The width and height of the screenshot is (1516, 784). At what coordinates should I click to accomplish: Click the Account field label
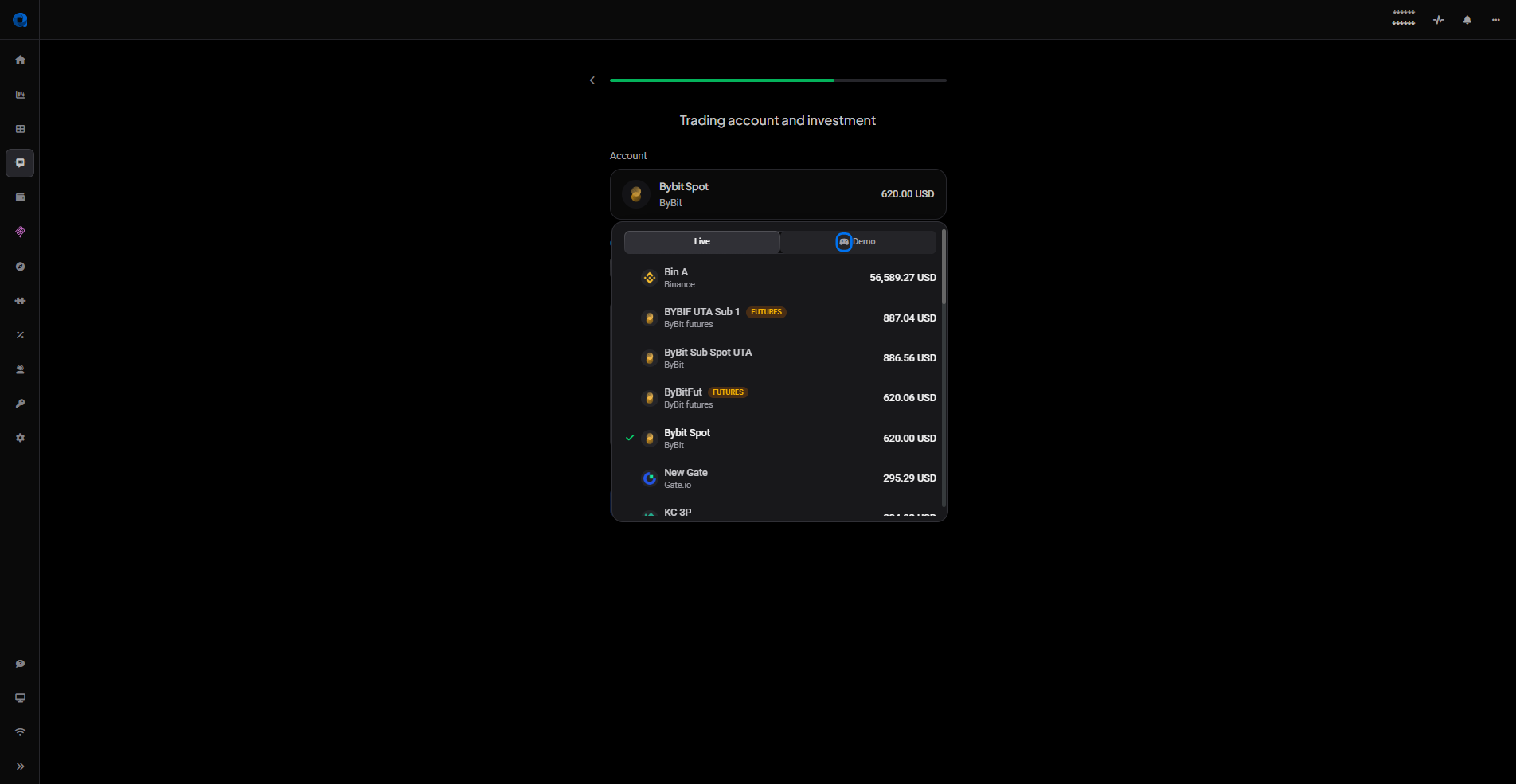coord(628,156)
